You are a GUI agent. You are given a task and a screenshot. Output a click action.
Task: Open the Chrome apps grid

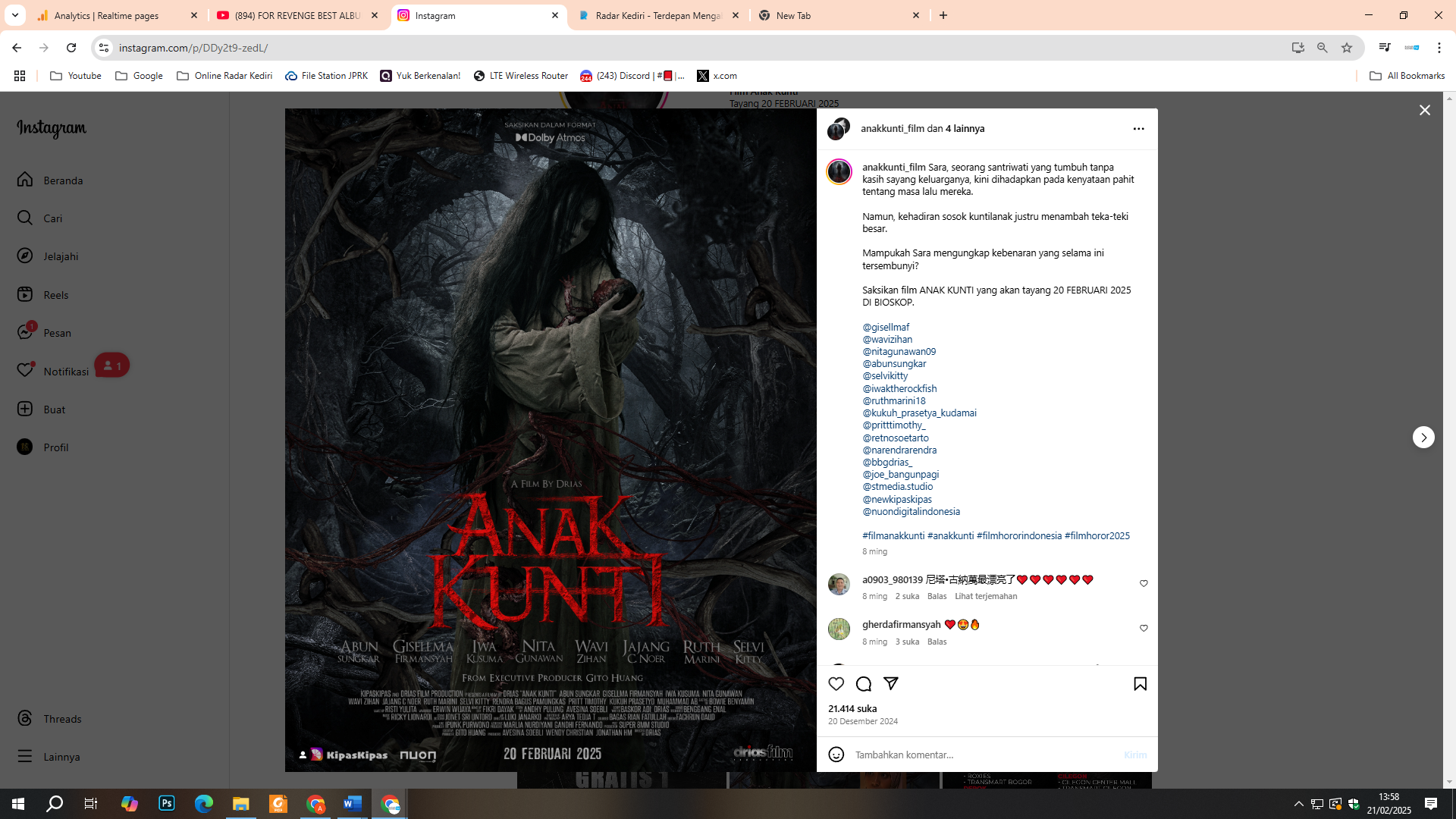pyautogui.click(x=20, y=76)
